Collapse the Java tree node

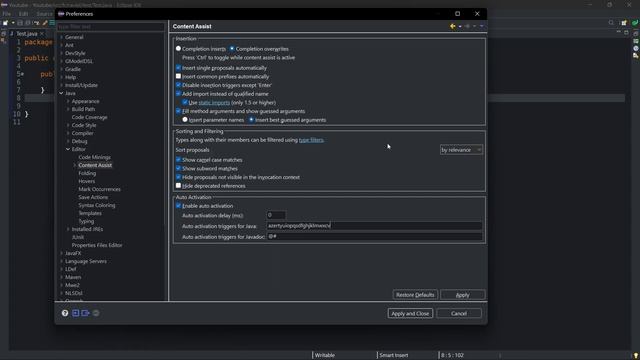61,93
